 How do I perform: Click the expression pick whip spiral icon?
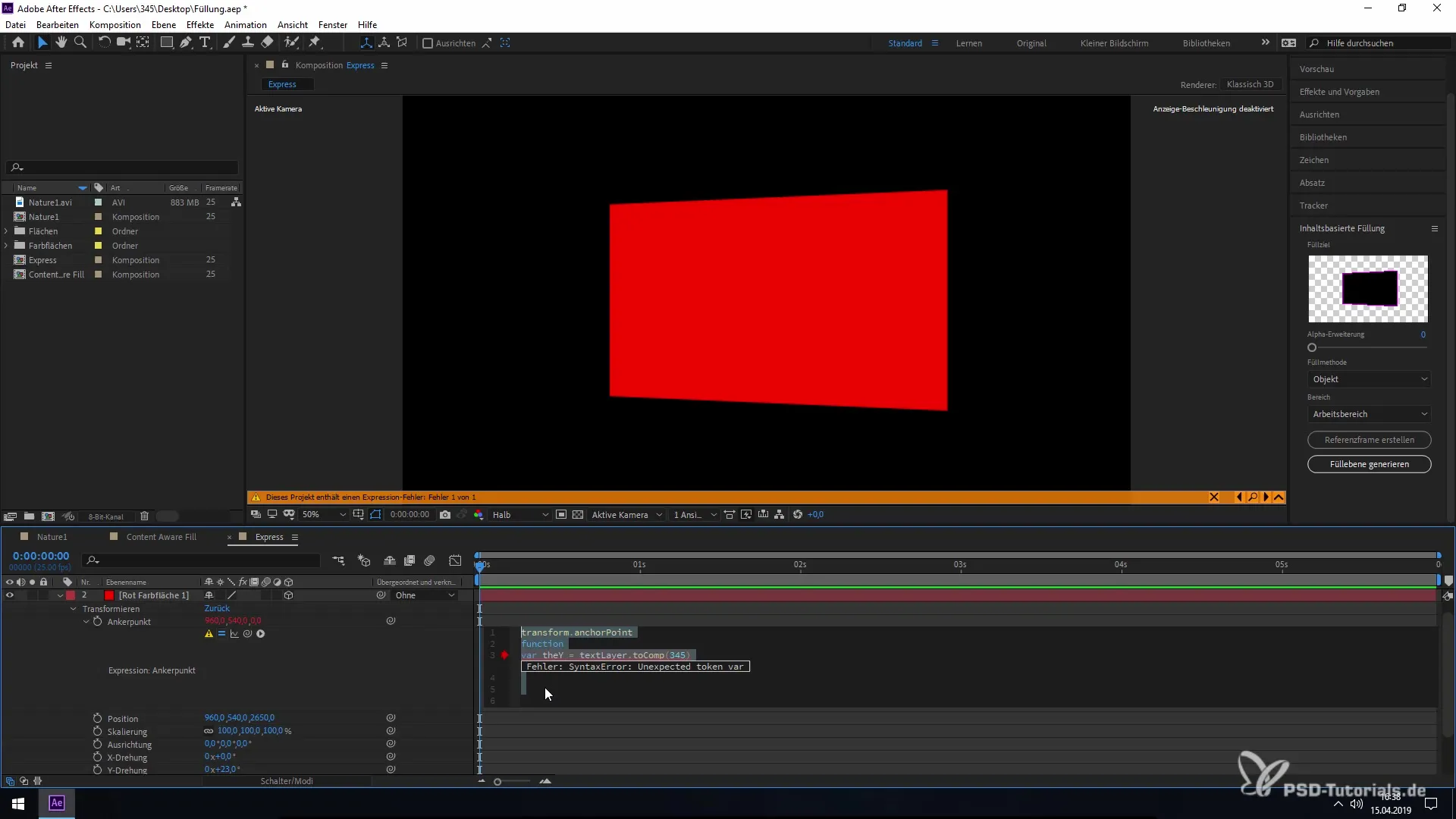pos(247,634)
